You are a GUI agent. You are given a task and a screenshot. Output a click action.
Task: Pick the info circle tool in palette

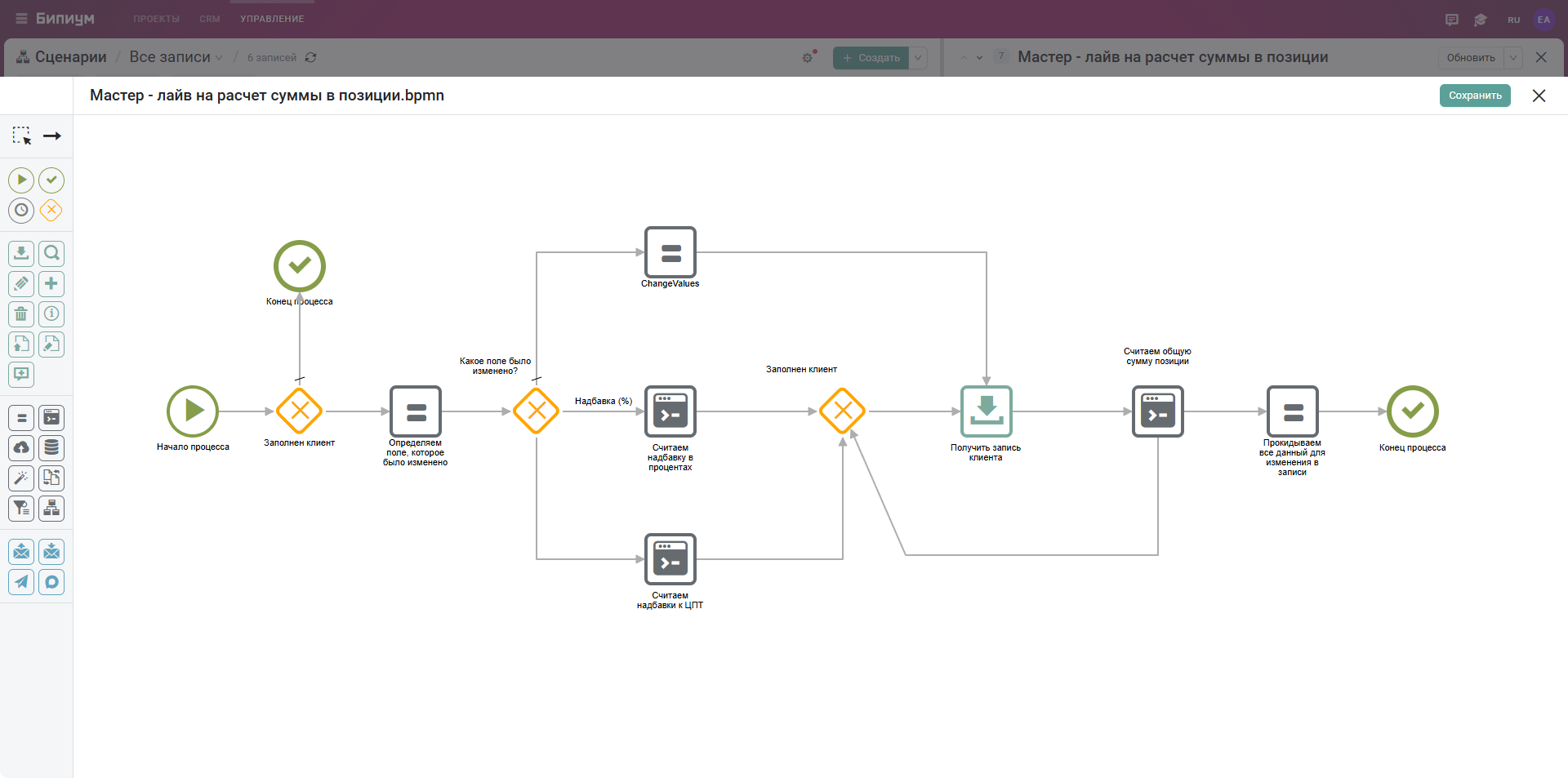[51, 313]
